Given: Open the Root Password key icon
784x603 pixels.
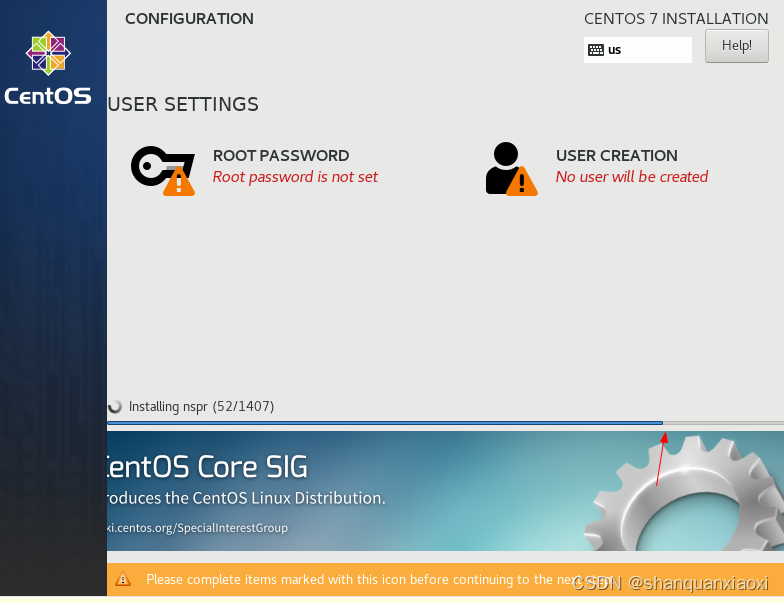Looking at the screenshot, I should (163, 170).
